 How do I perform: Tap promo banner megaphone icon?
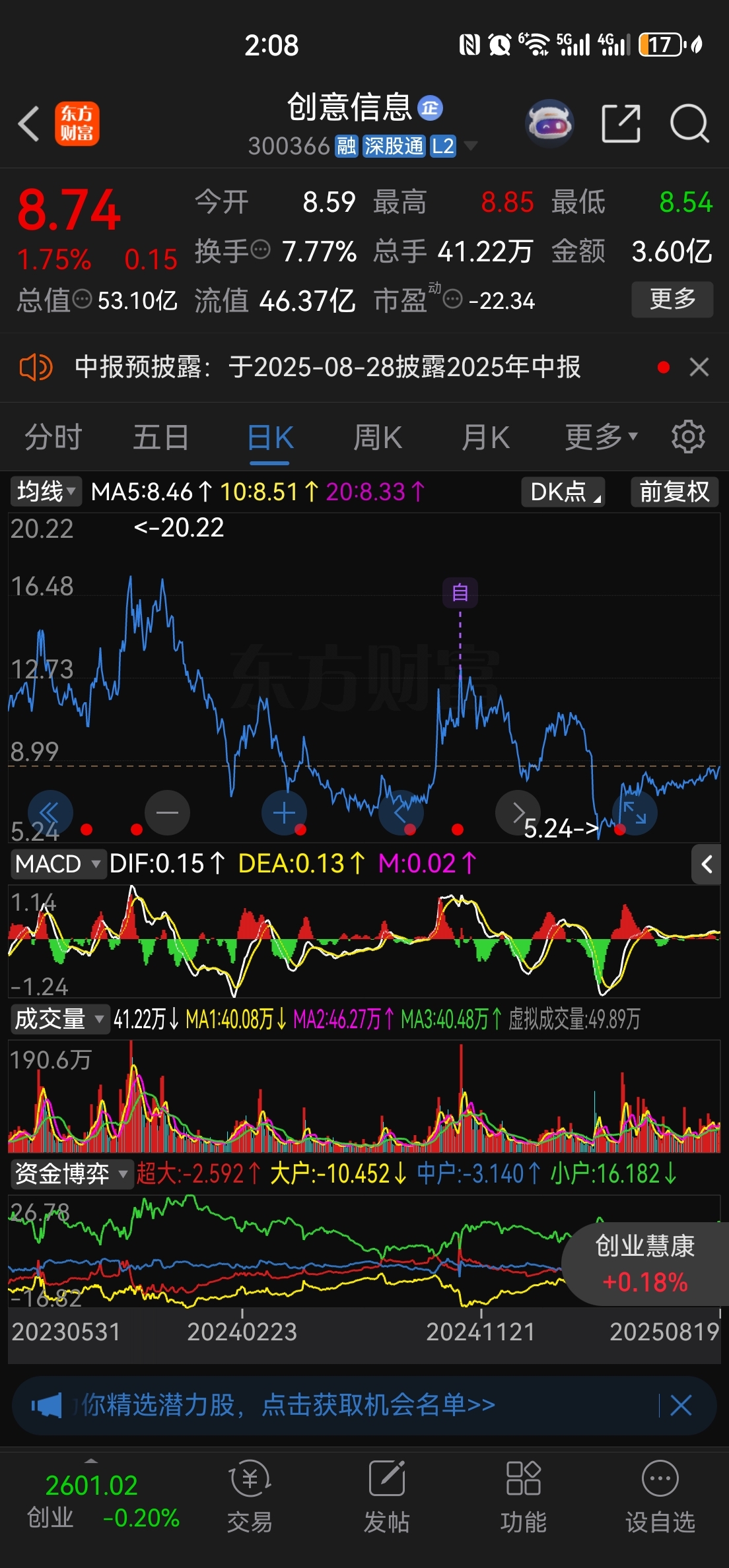click(47, 1405)
